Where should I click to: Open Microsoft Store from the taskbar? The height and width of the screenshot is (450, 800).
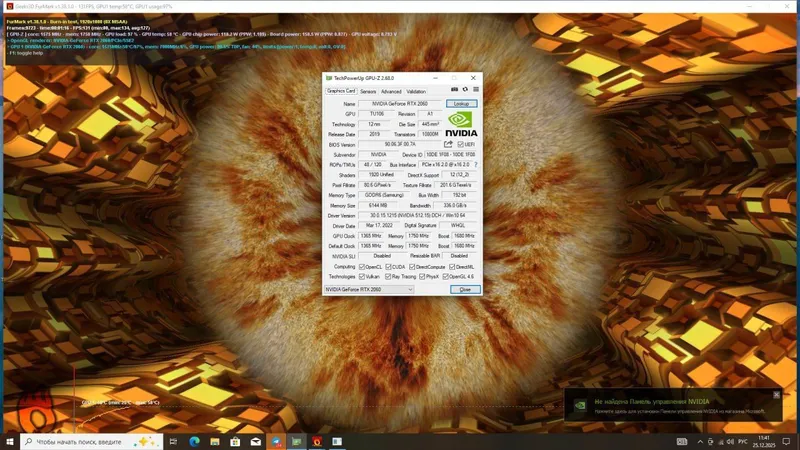[235, 441]
